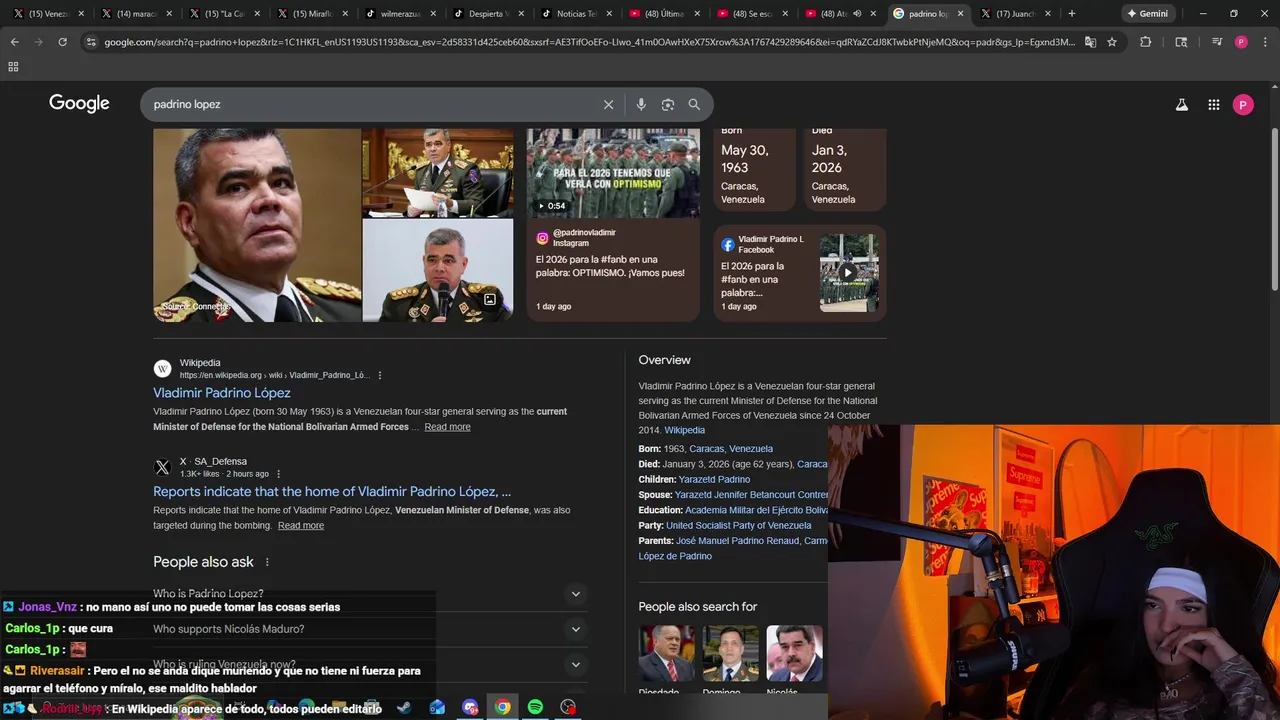Open the Chrome Extensions puzzle icon
This screenshot has height=720, width=1280.
[1145, 42]
